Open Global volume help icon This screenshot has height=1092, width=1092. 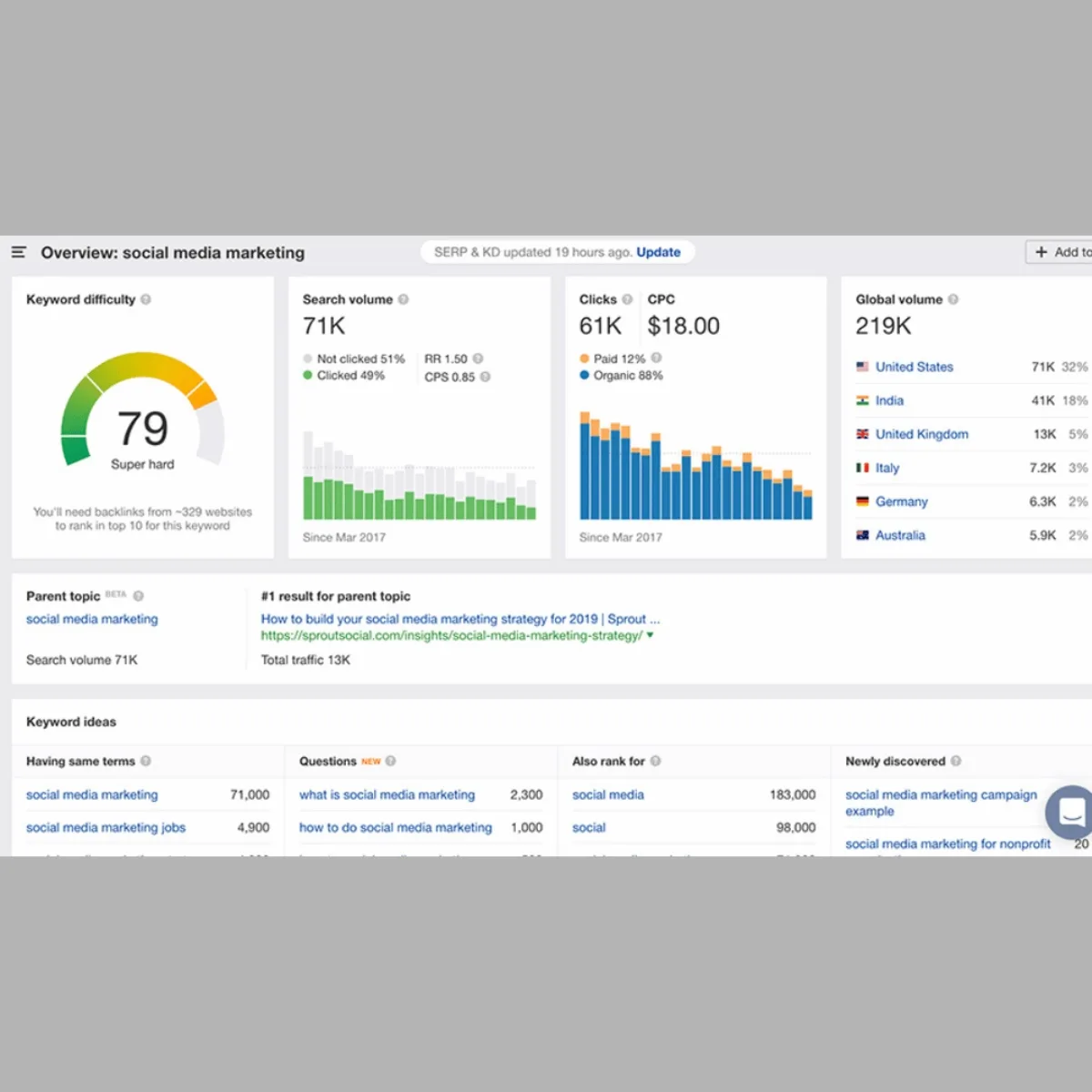coord(953,299)
